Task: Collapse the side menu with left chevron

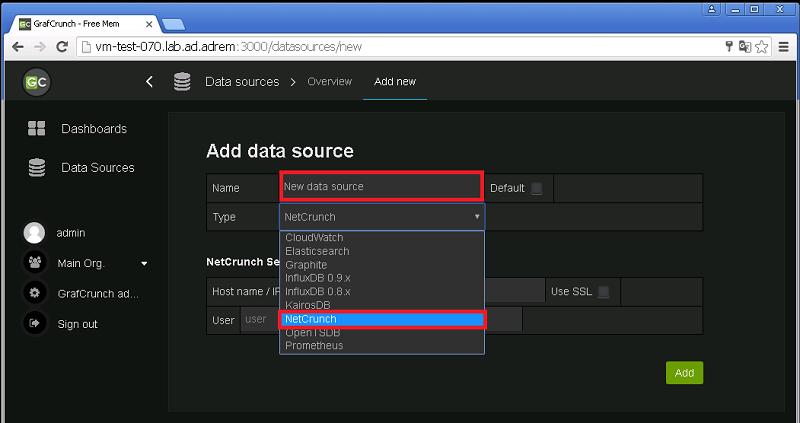Action: pyautogui.click(x=149, y=82)
